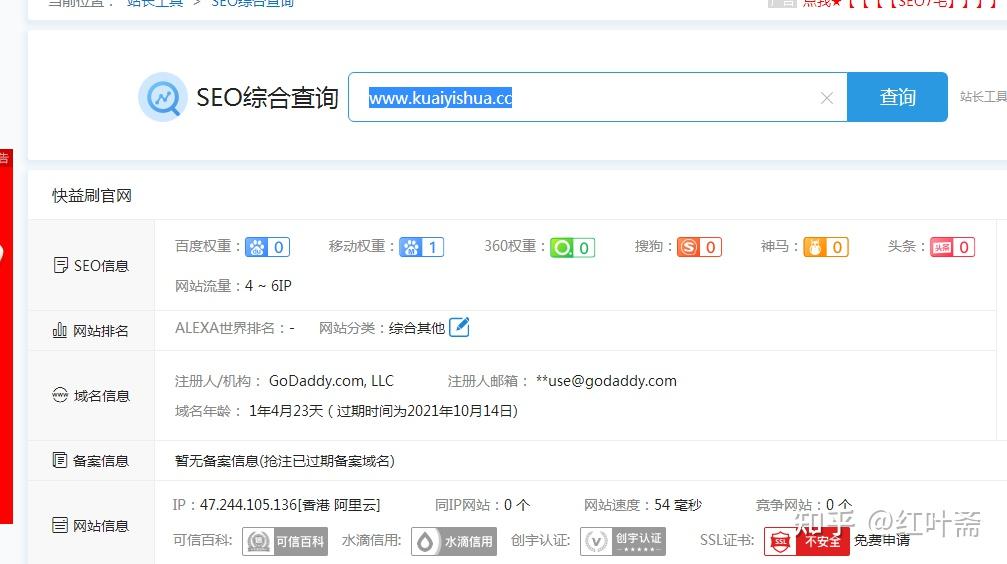Click the IP address 47.244.105.136
The image size is (1007, 564).
click(x=249, y=505)
